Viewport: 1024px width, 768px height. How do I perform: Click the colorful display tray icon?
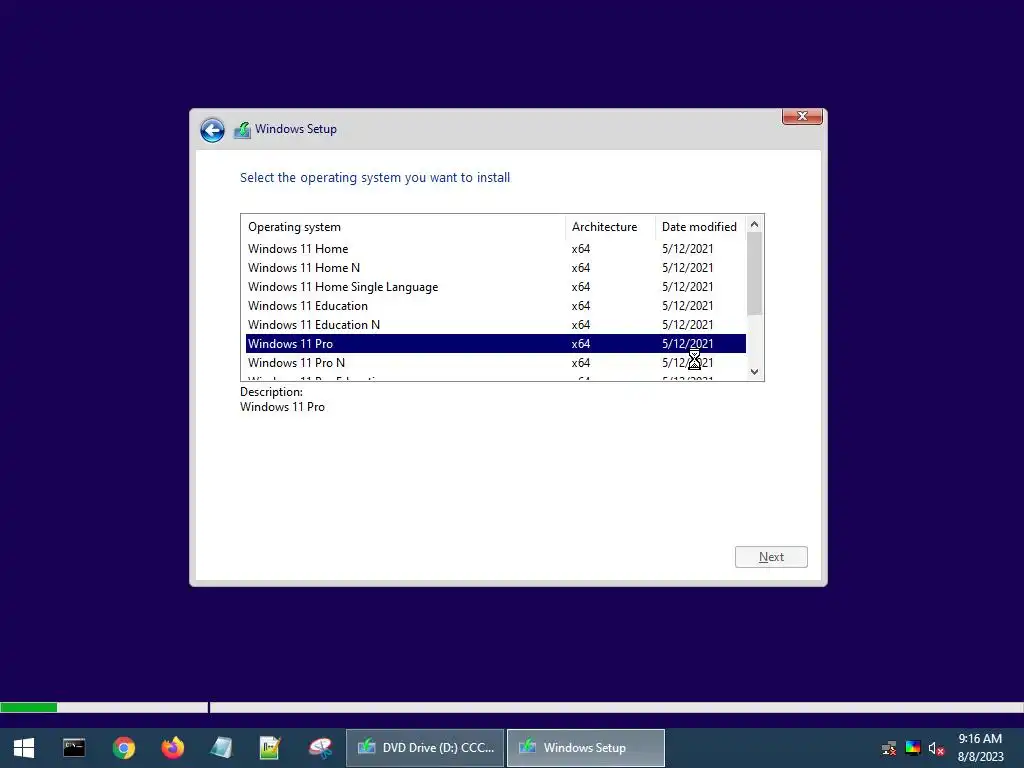(x=913, y=748)
